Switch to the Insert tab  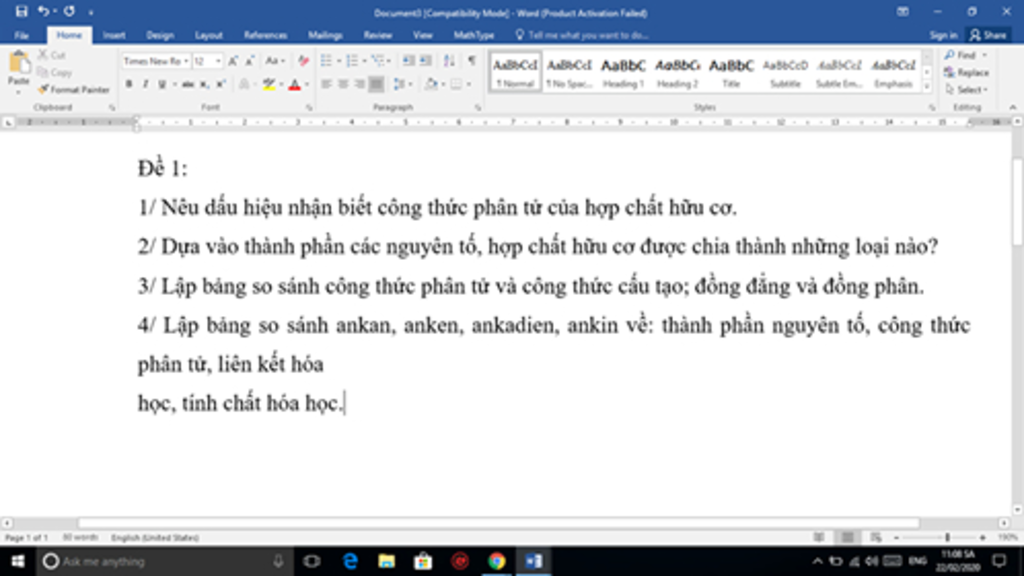pos(114,35)
